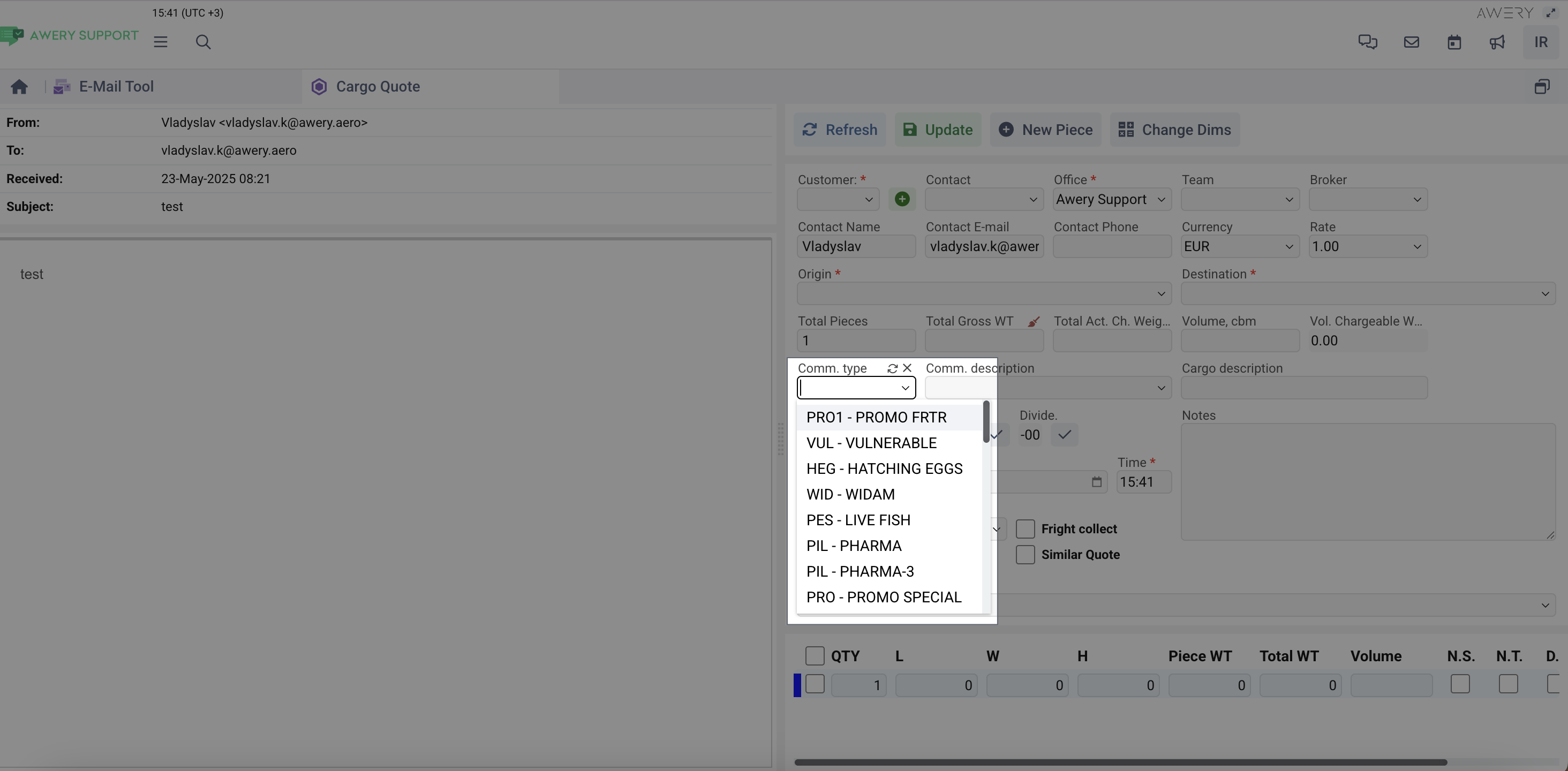
Task: Open the Office Awery Support dropdown
Action: (1111, 200)
